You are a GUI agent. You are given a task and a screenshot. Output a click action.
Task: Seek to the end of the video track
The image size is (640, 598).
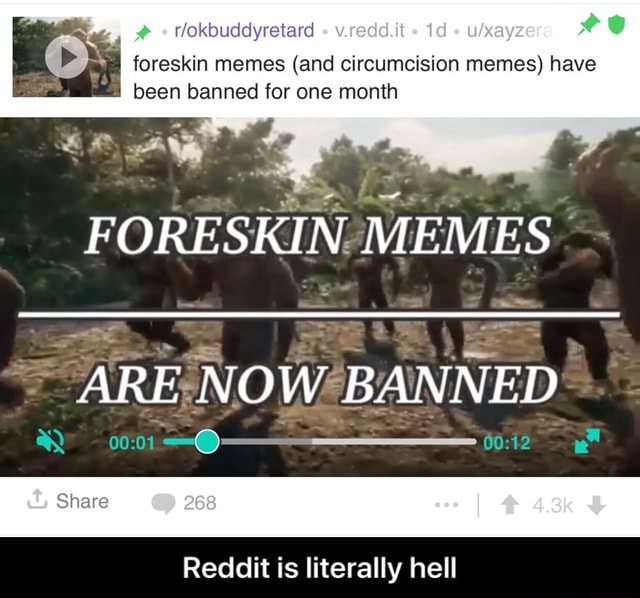[474, 442]
